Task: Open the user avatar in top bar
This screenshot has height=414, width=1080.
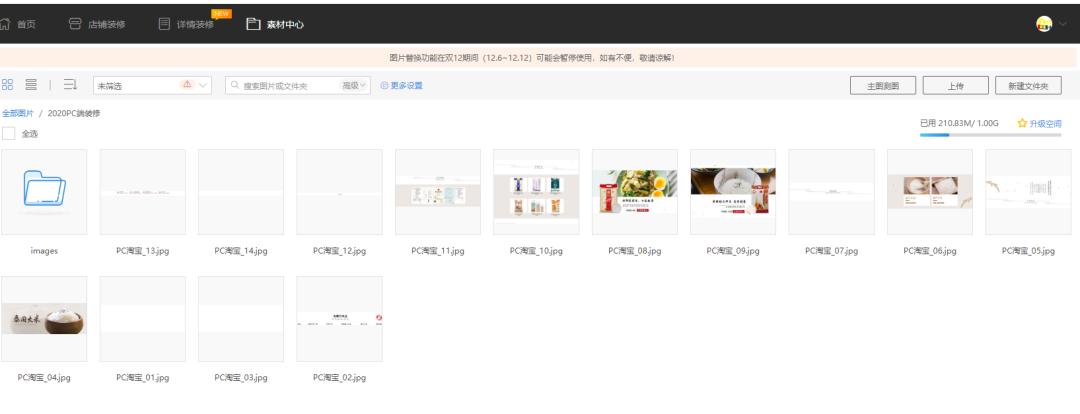Action: coord(1043,24)
